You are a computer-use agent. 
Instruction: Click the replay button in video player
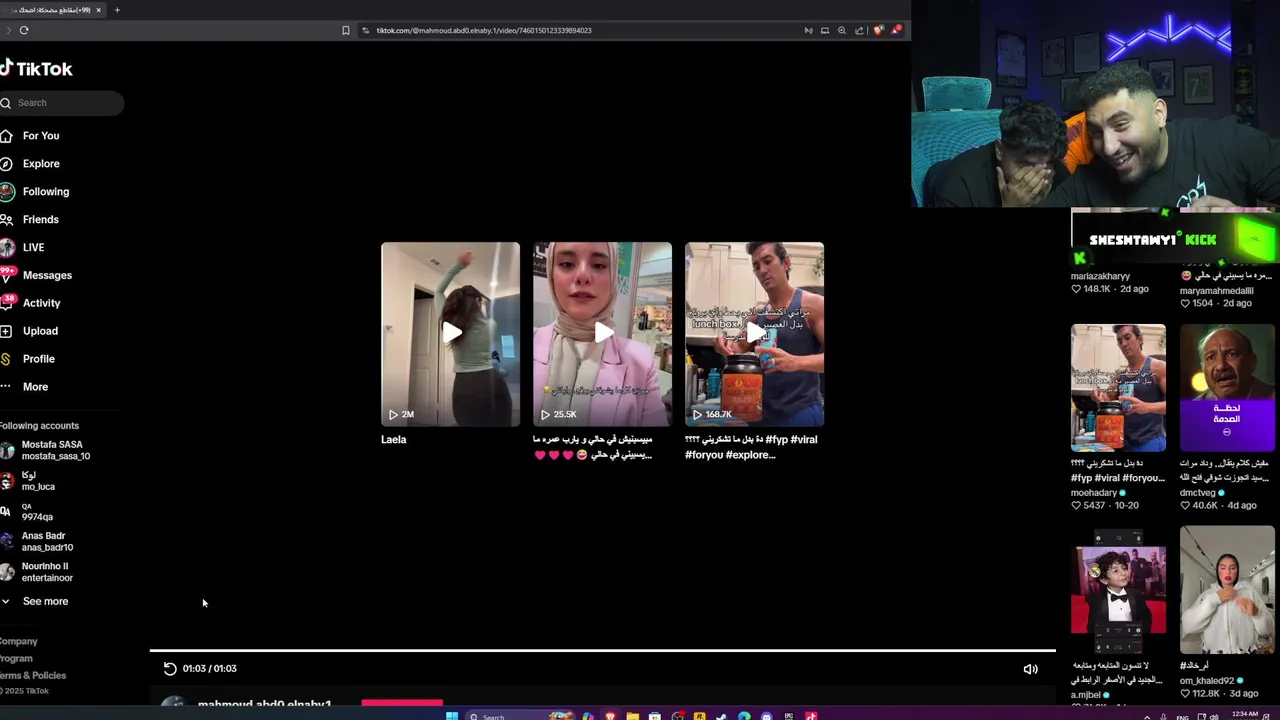(x=170, y=668)
